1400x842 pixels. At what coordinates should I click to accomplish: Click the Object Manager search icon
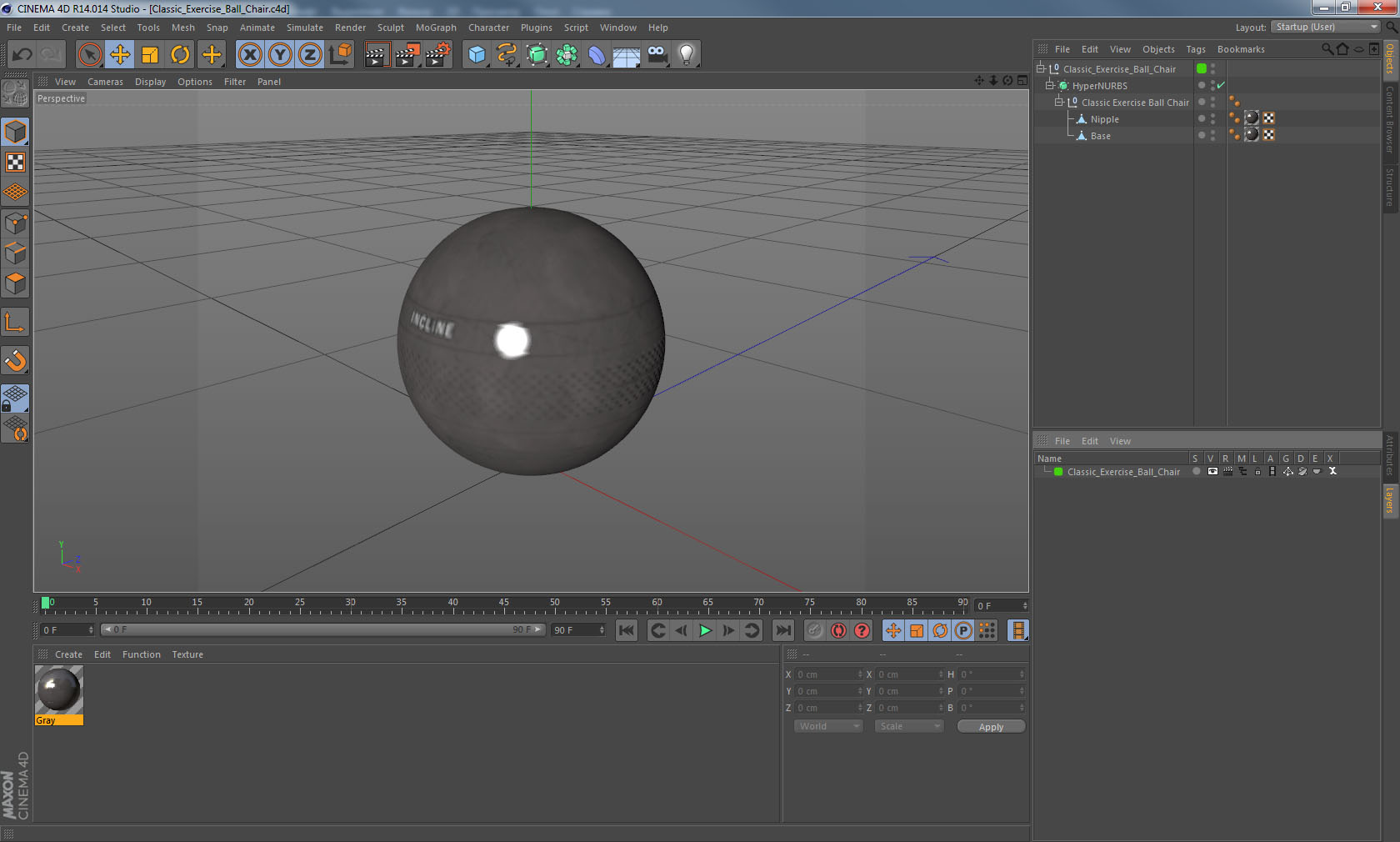(x=1327, y=49)
